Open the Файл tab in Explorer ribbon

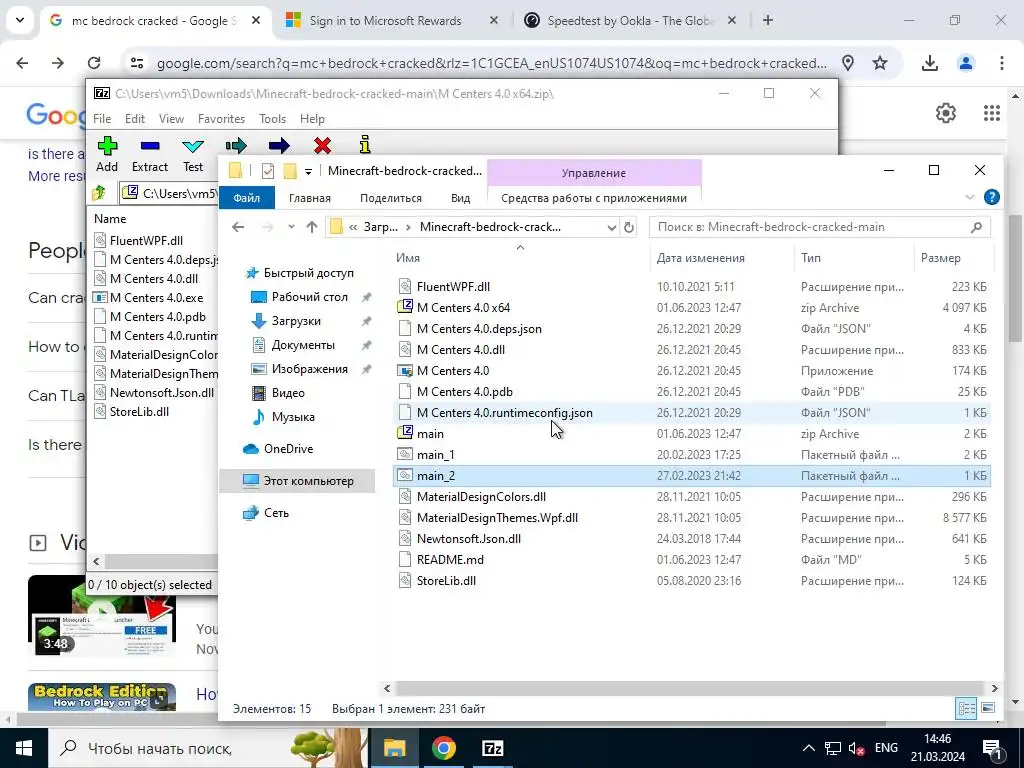[x=247, y=198]
